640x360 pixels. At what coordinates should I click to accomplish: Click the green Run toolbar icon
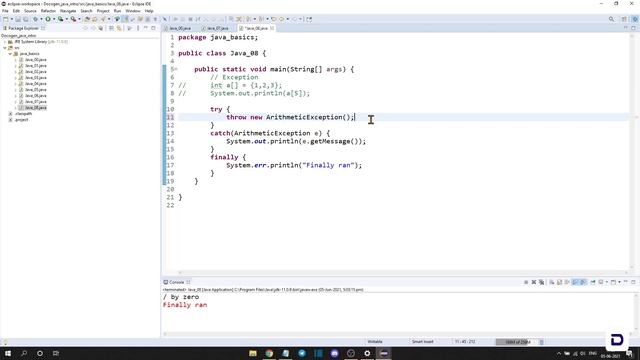(x=48, y=19)
